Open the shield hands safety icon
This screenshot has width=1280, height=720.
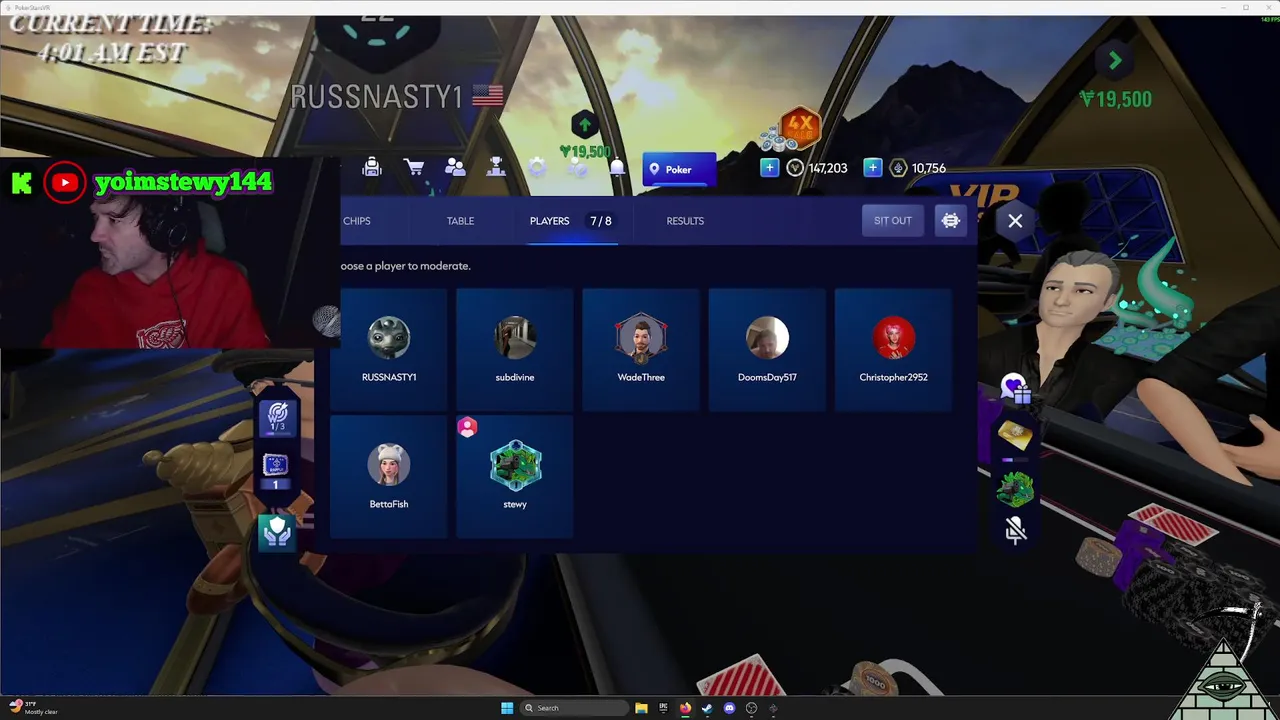[277, 532]
